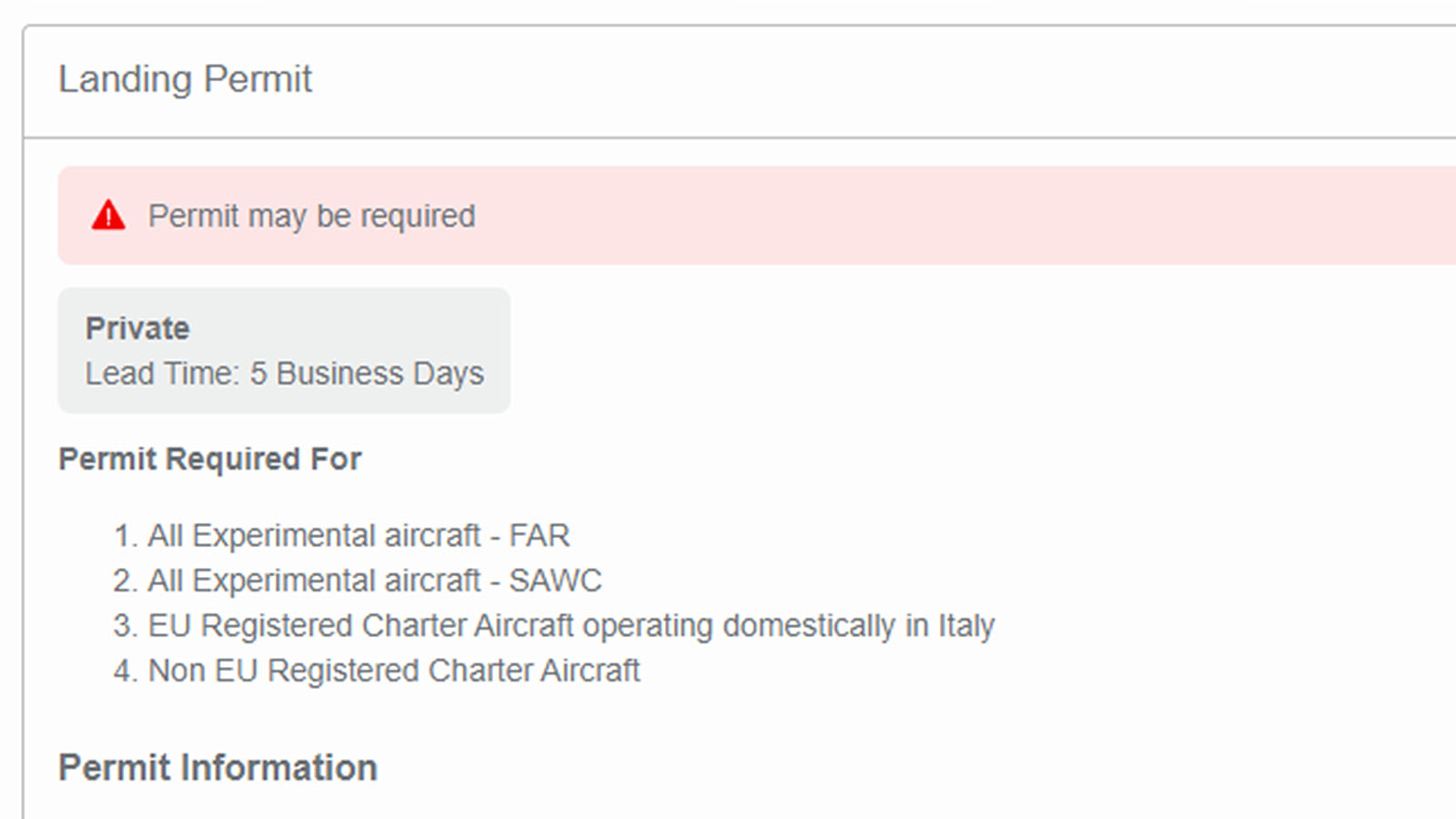Select 'All Experimental aircraft - FAR' list item
The height and width of the screenshot is (819, 1456).
(359, 535)
